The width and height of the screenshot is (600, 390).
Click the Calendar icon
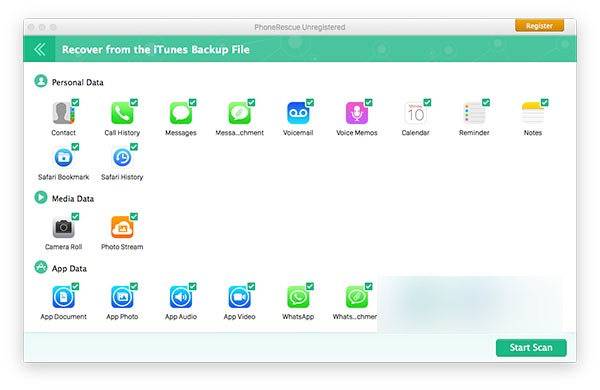point(415,113)
